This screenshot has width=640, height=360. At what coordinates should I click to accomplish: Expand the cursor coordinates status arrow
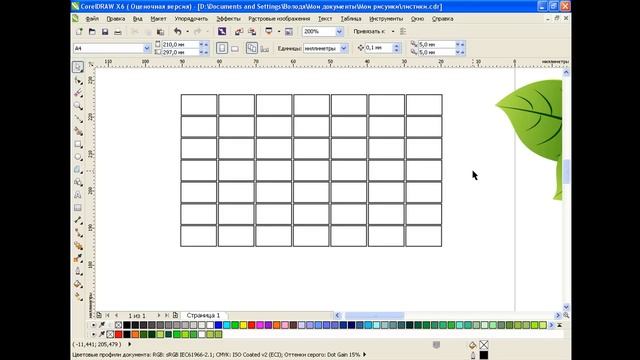click(130, 344)
